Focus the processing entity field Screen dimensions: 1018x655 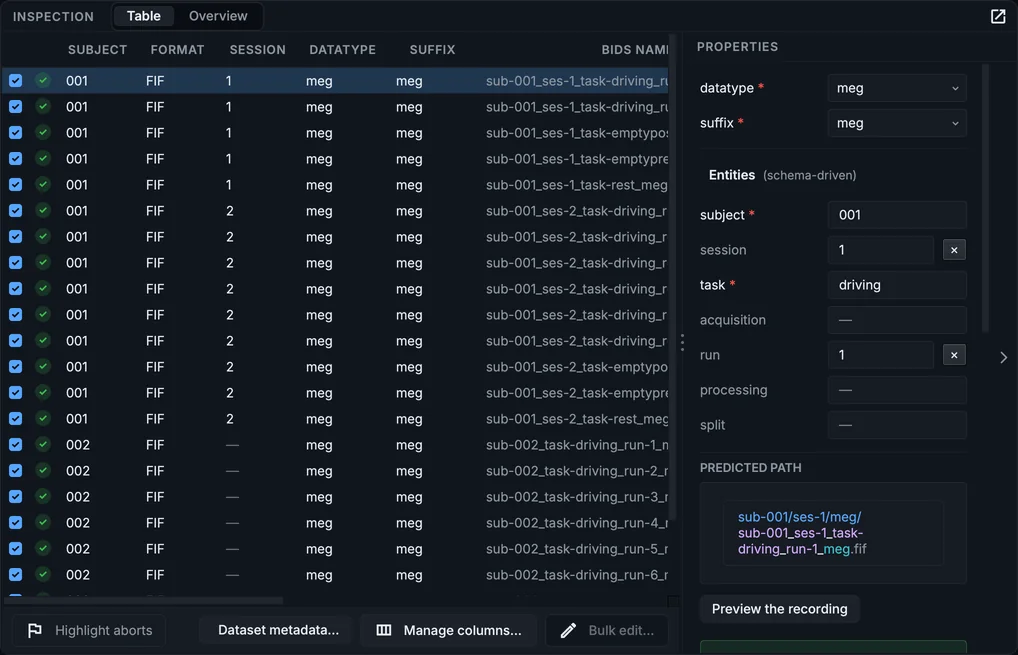[x=897, y=390]
